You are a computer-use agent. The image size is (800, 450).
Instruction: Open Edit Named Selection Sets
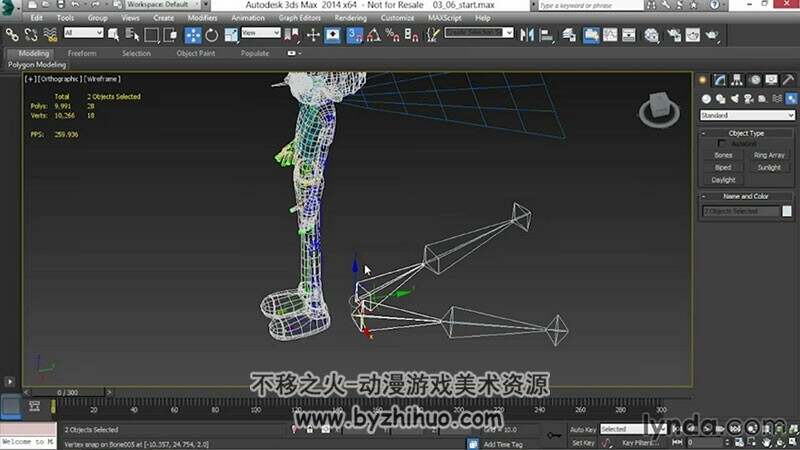point(433,35)
